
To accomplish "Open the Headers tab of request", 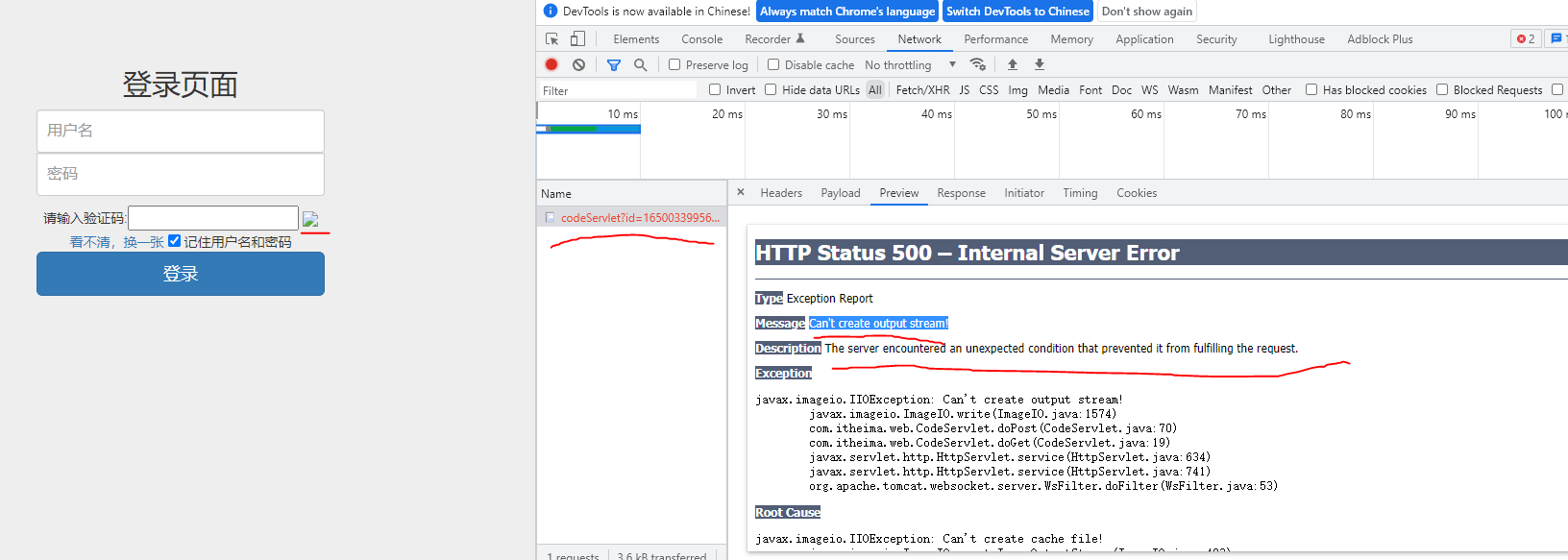I will (x=781, y=193).
